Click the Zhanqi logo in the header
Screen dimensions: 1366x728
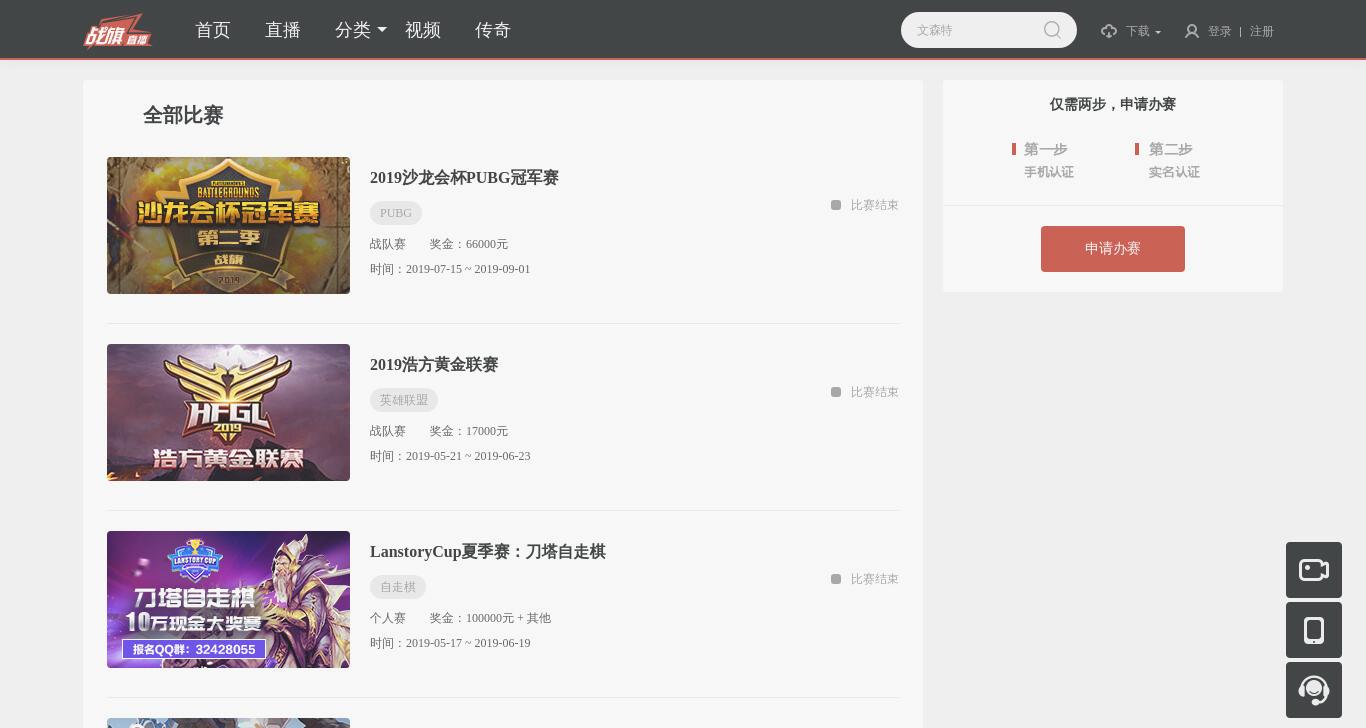118,30
